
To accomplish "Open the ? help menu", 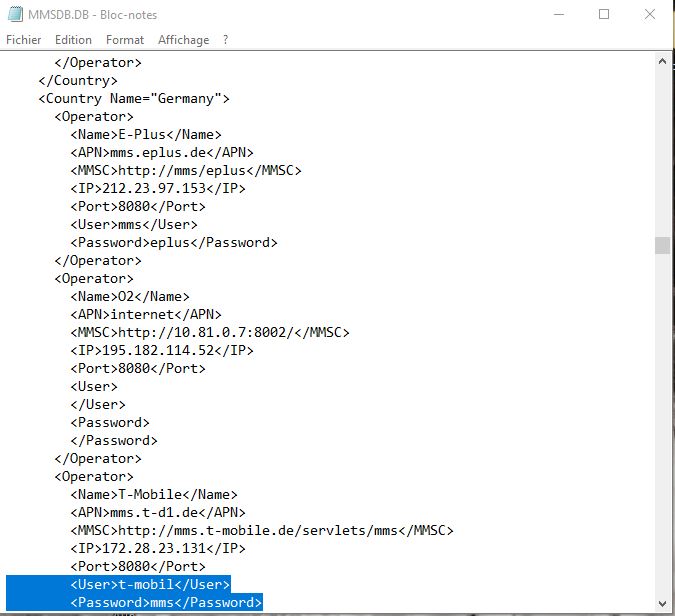I will click(226, 40).
